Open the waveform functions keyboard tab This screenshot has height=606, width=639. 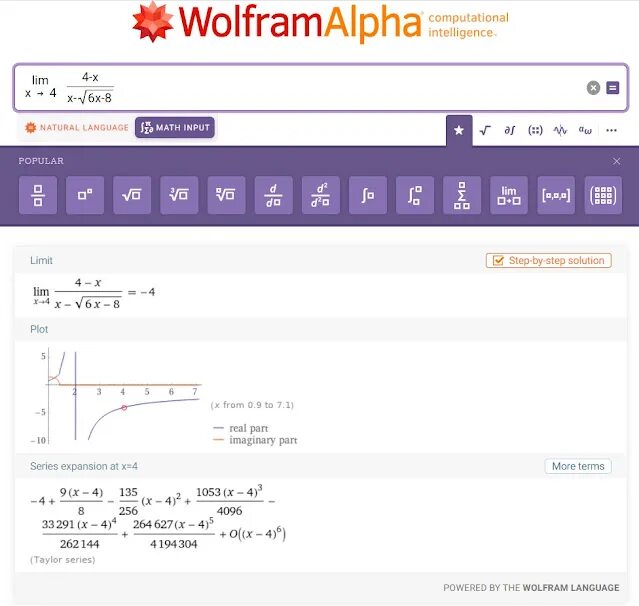pos(560,130)
